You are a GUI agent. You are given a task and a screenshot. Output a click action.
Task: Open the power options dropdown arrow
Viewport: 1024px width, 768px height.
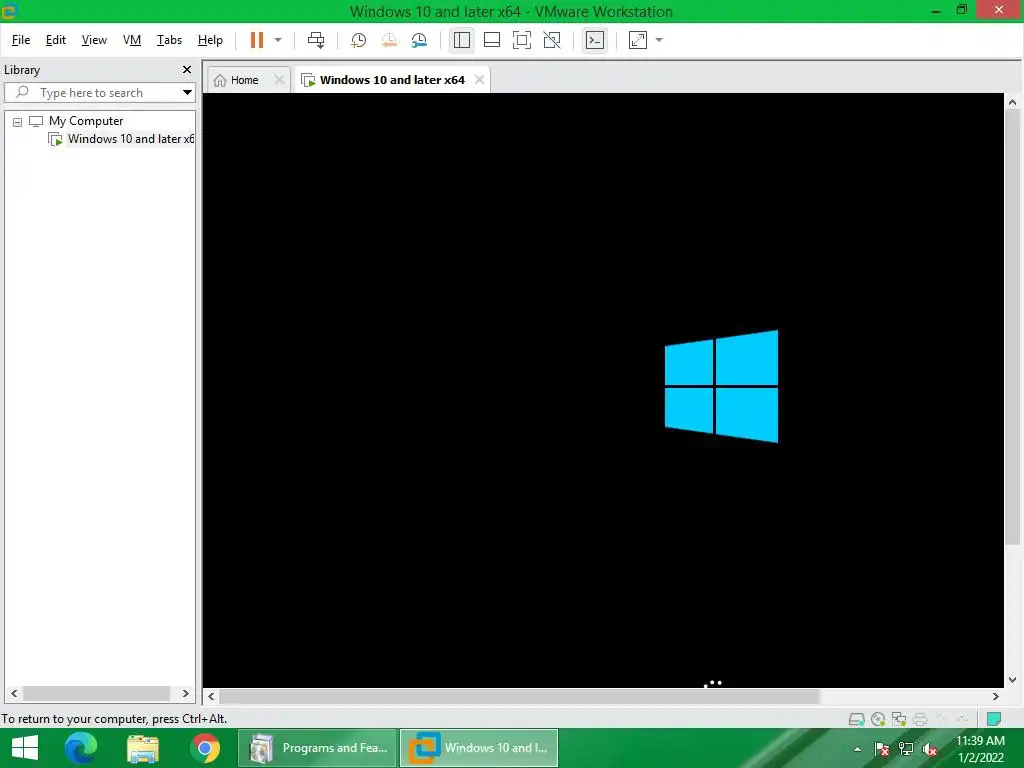pos(278,40)
